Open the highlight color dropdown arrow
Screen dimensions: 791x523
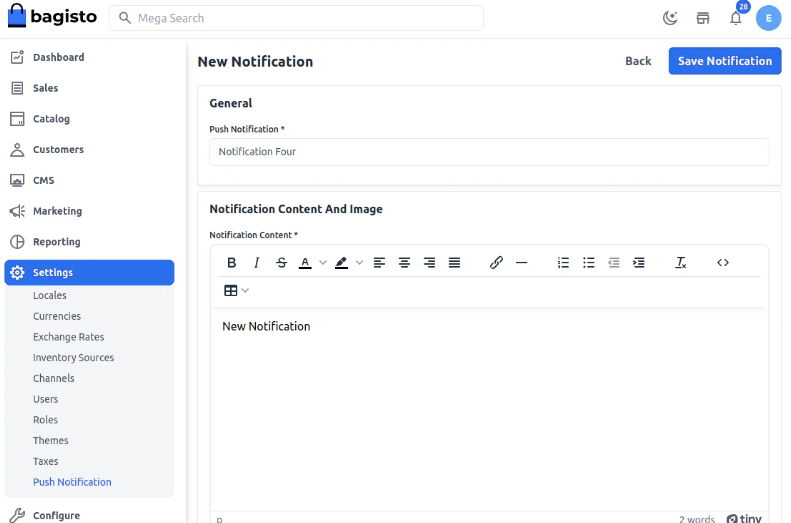360,263
